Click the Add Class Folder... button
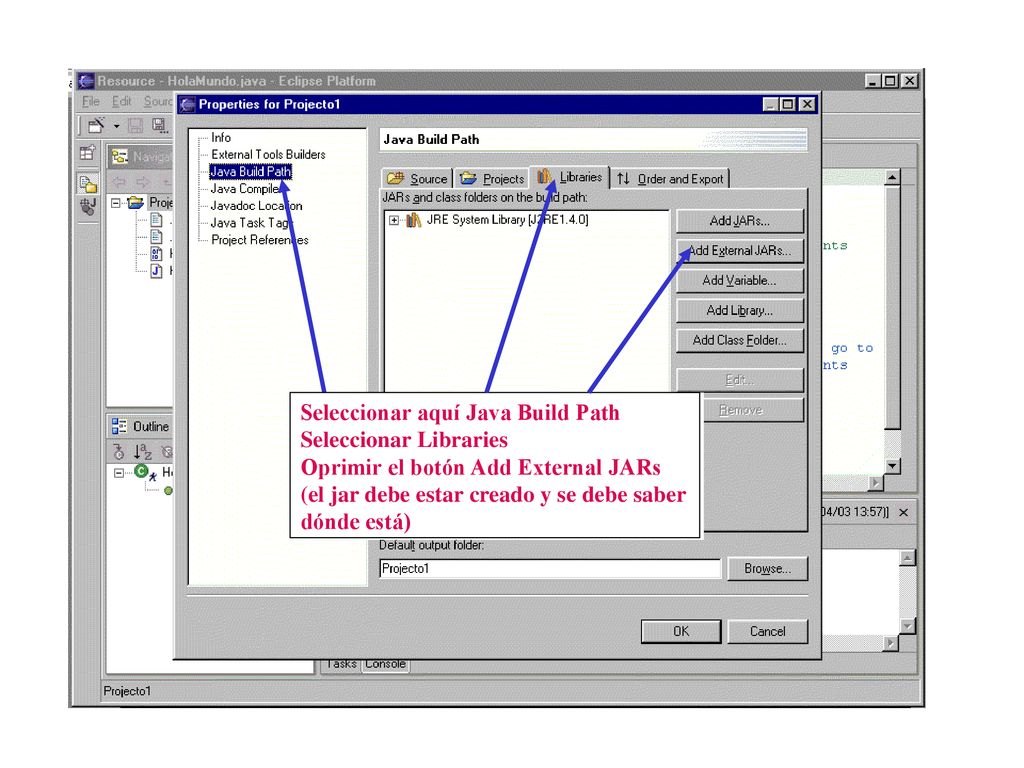The width and height of the screenshot is (1024, 768). click(x=739, y=340)
